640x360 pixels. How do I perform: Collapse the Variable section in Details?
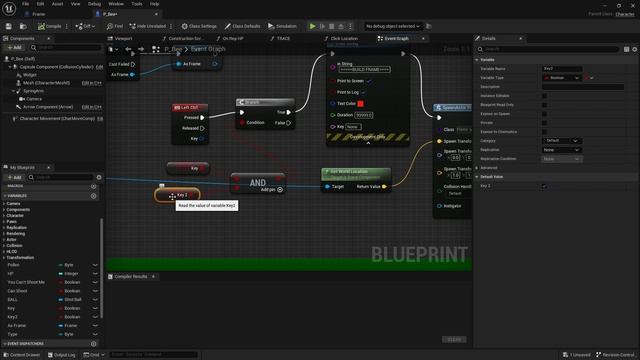pos(477,60)
